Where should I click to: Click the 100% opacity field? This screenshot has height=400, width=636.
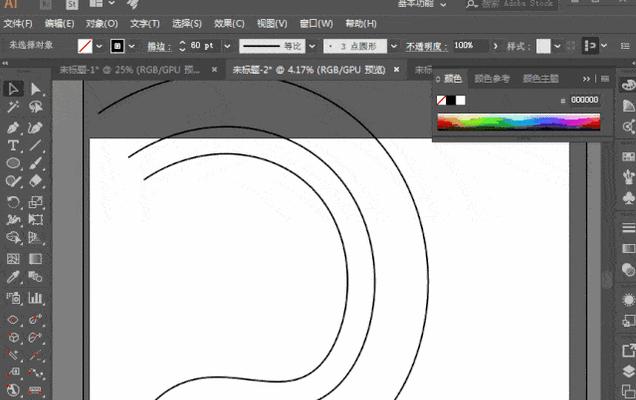point(470,45)
